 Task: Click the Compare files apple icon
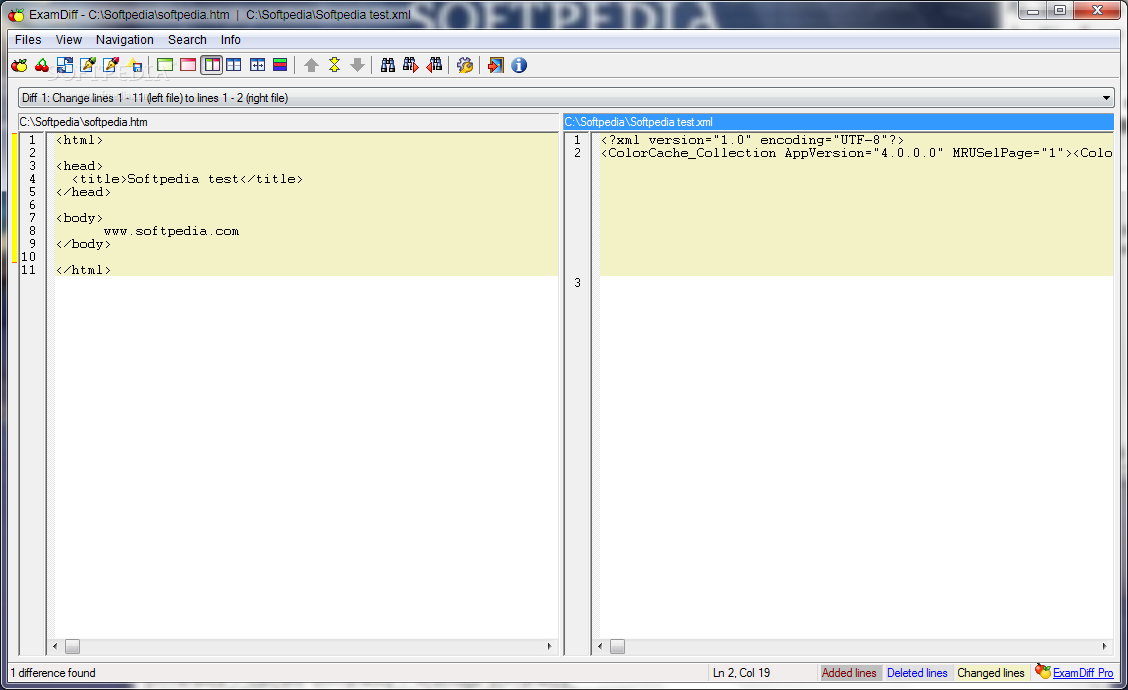pos(19,65)
